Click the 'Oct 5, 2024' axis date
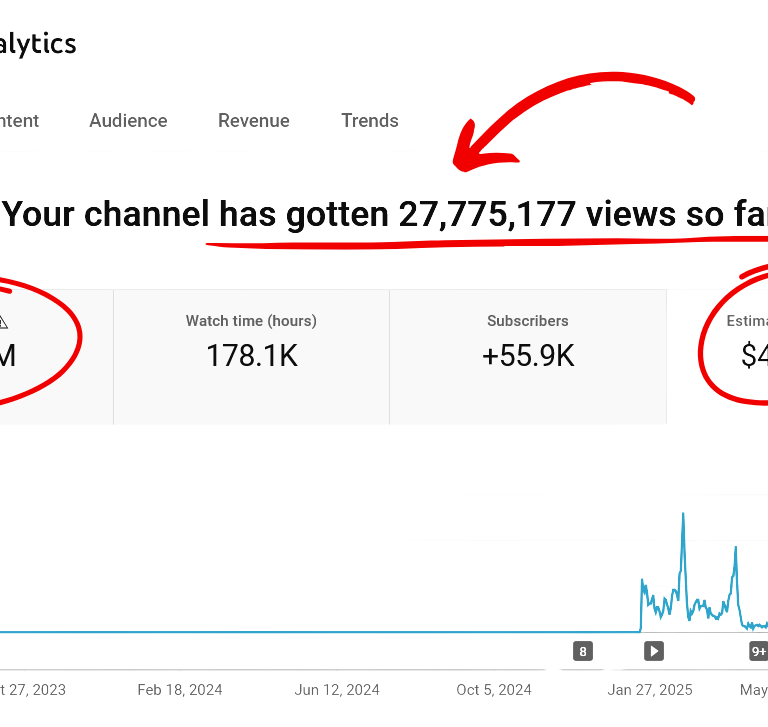 (494, 690)
